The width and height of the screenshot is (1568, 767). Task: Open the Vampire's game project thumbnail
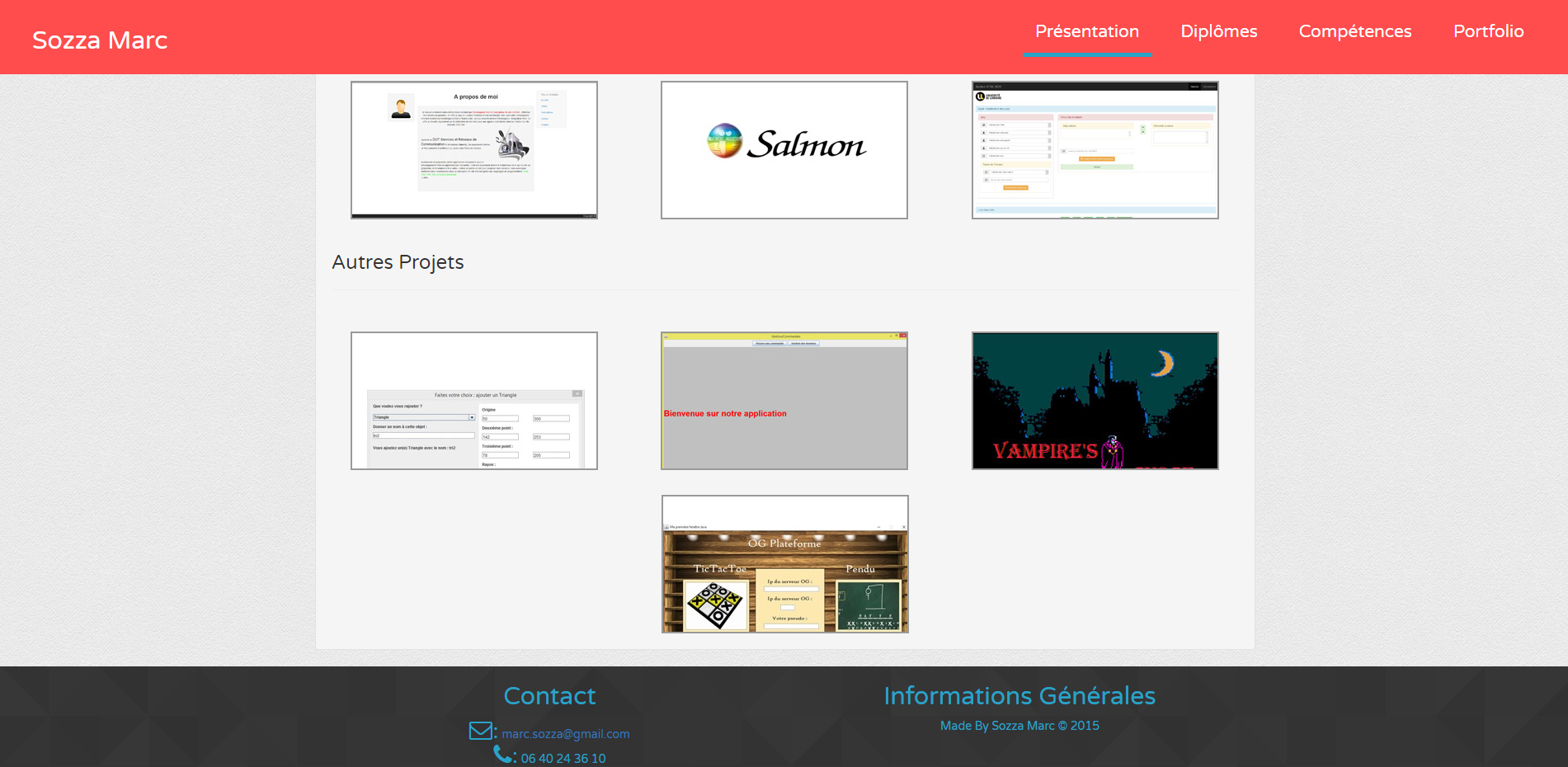tap(1095, 401)
